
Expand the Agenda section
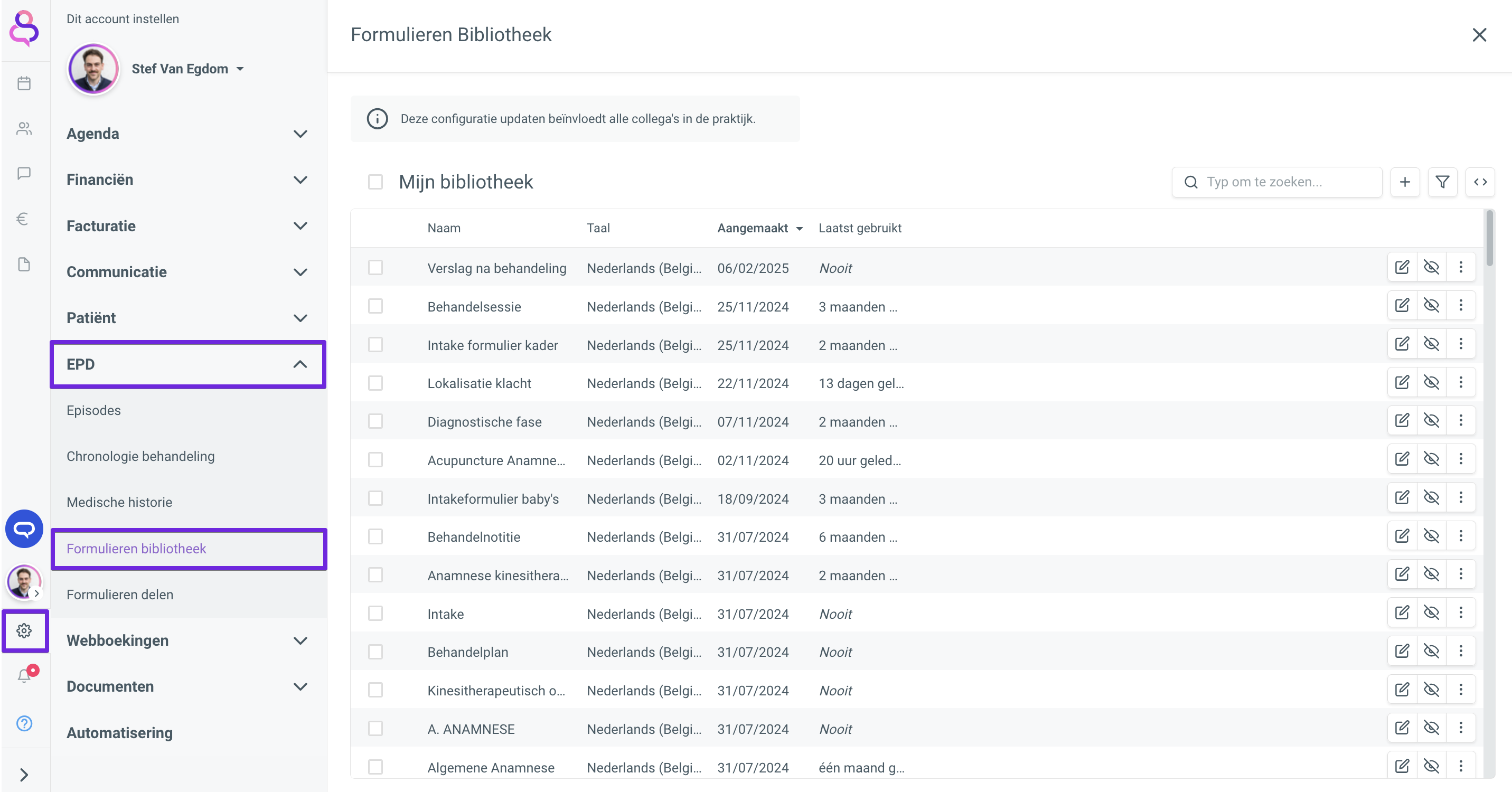[x=188, y=134]
